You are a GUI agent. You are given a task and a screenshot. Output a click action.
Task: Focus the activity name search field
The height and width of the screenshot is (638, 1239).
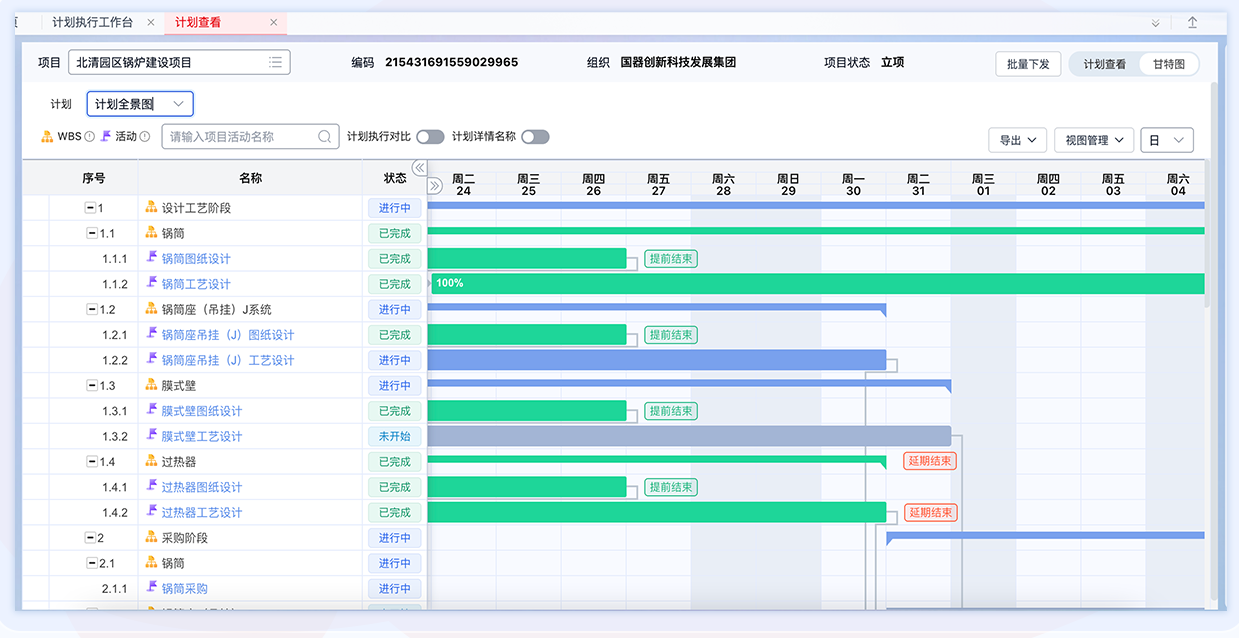(x=240, y=137)
